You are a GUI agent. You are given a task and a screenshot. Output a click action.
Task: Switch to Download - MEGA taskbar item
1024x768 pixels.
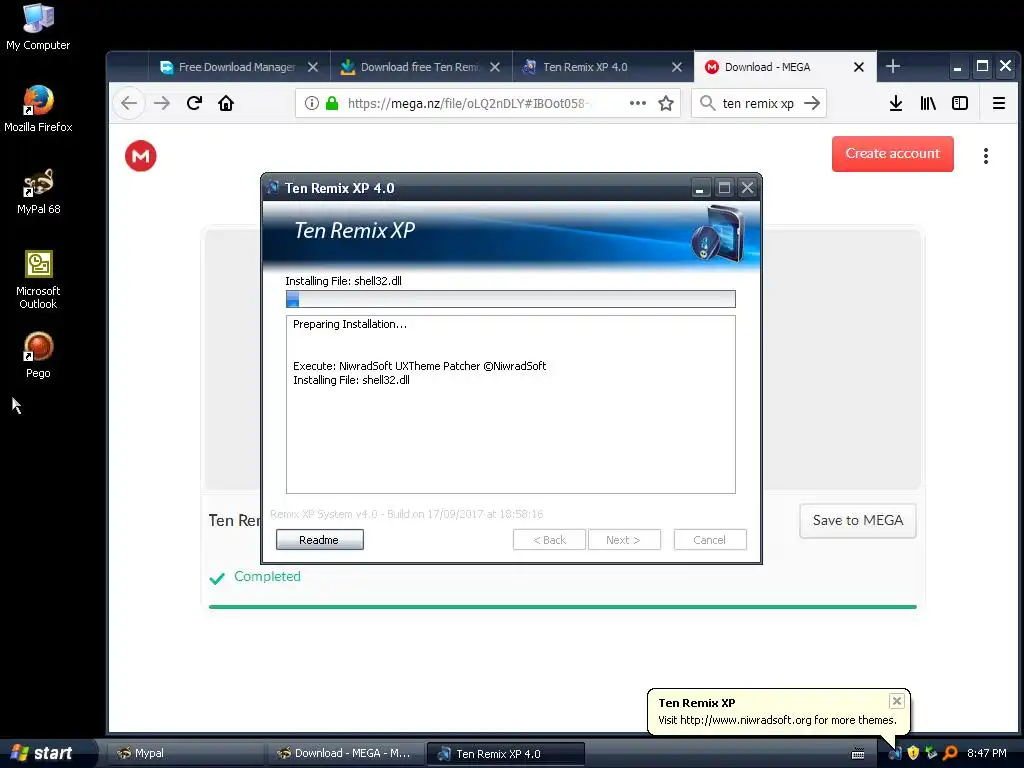click(x=345, y=753)
